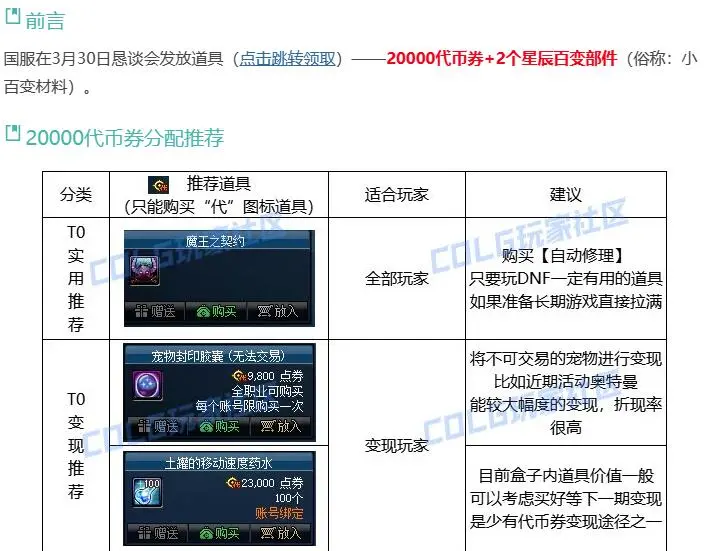Click the 宠物封印胶囊 item icon
The height and width of the screenshot is (551, 706).
tap(148, 385)
